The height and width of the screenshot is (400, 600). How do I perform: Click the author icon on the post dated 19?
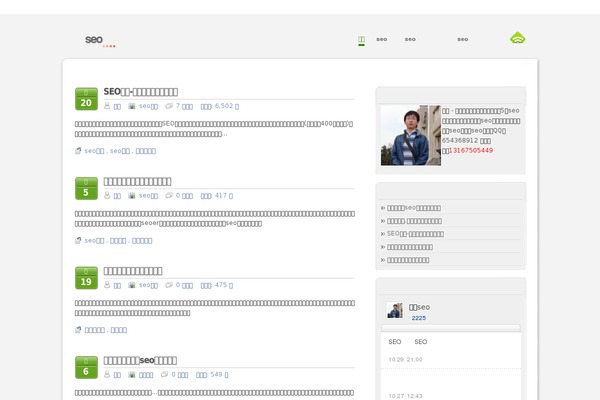pyautogui.click(x=107, y=285)
